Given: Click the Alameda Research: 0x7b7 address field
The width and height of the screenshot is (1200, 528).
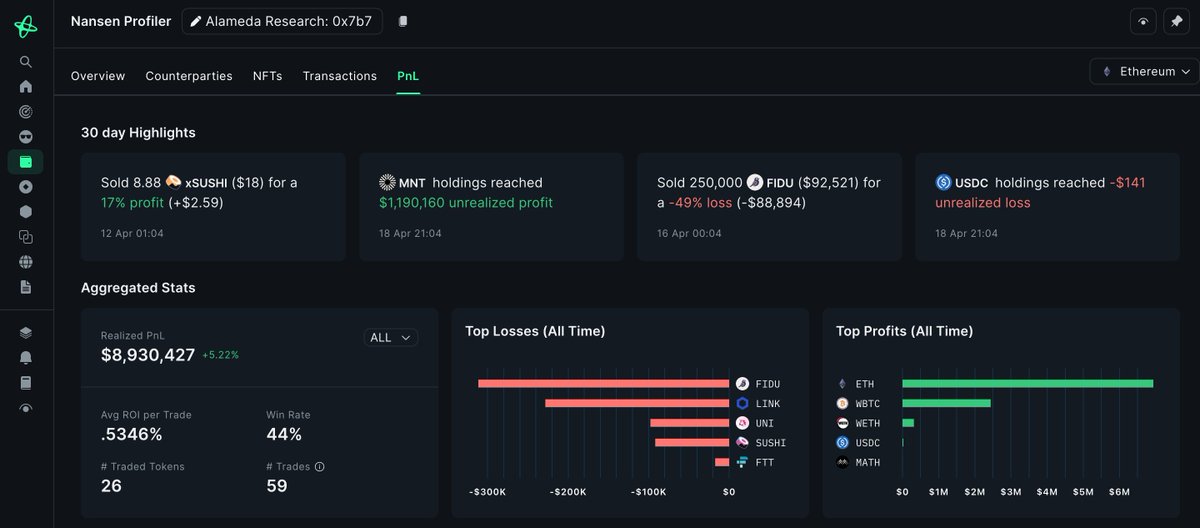Looking at the screenshot, I should tap(282, 21).
